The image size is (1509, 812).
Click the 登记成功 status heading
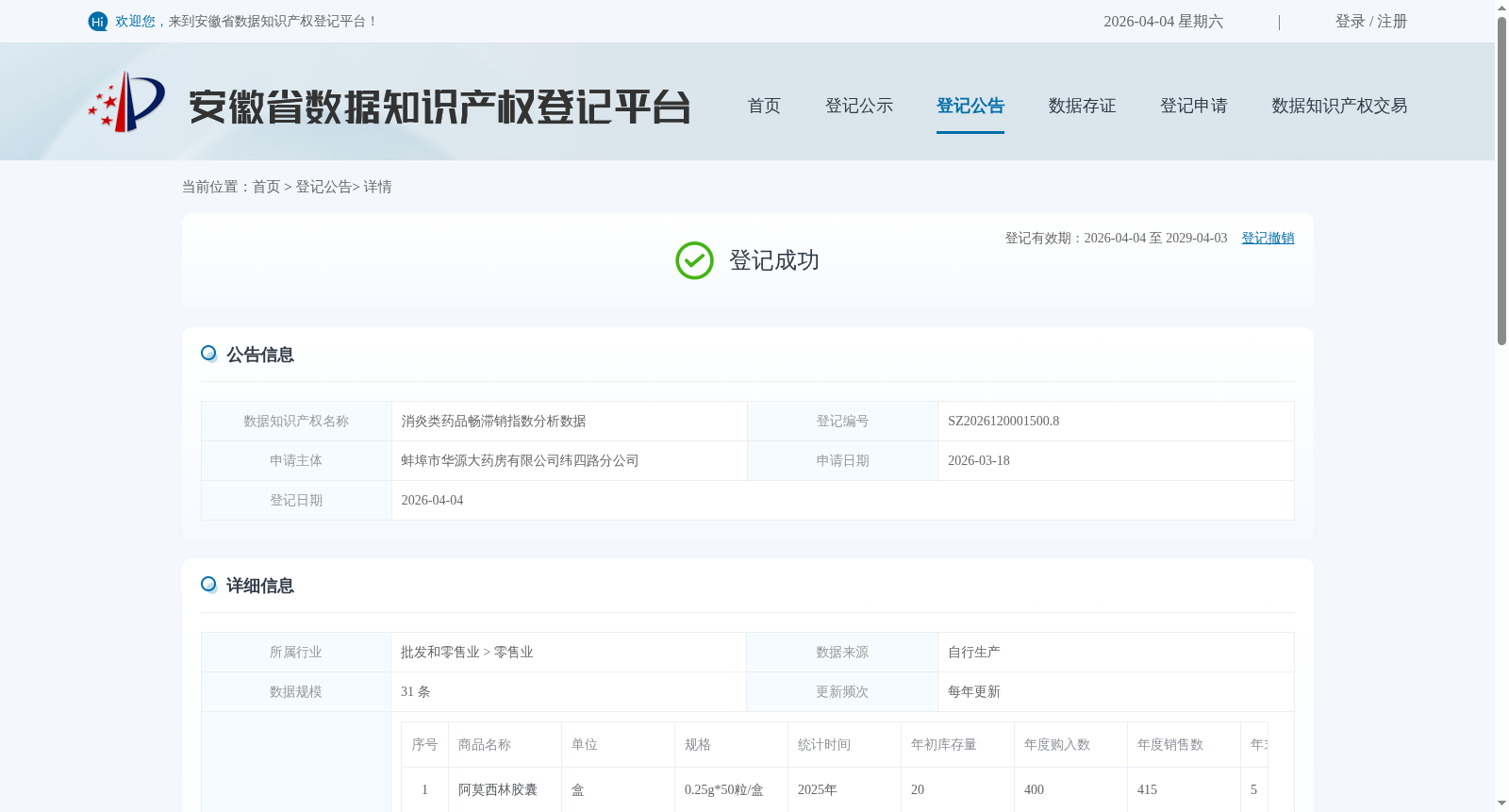(773, 260)
